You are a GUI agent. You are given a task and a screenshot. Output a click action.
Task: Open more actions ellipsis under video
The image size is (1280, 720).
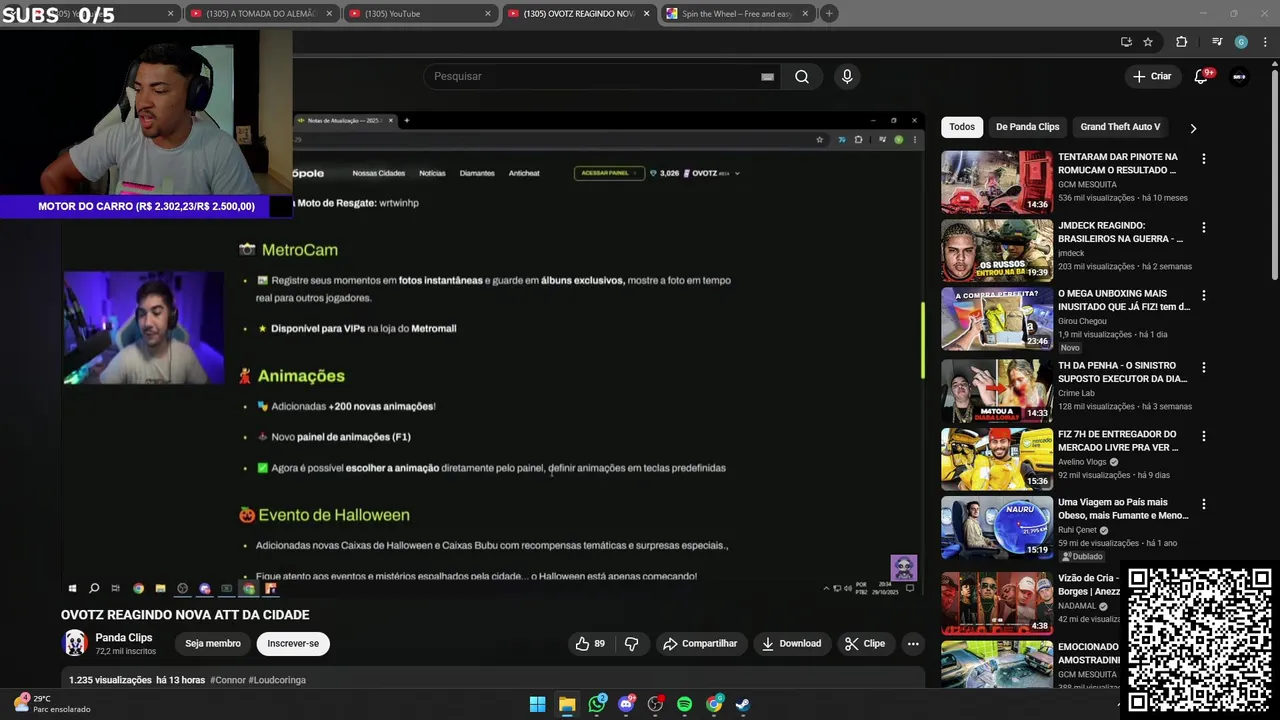913,644
